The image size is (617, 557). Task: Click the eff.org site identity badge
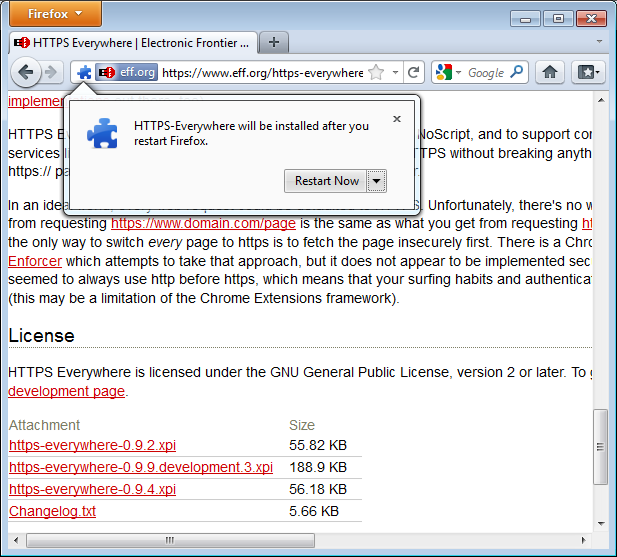coord(126,72)
